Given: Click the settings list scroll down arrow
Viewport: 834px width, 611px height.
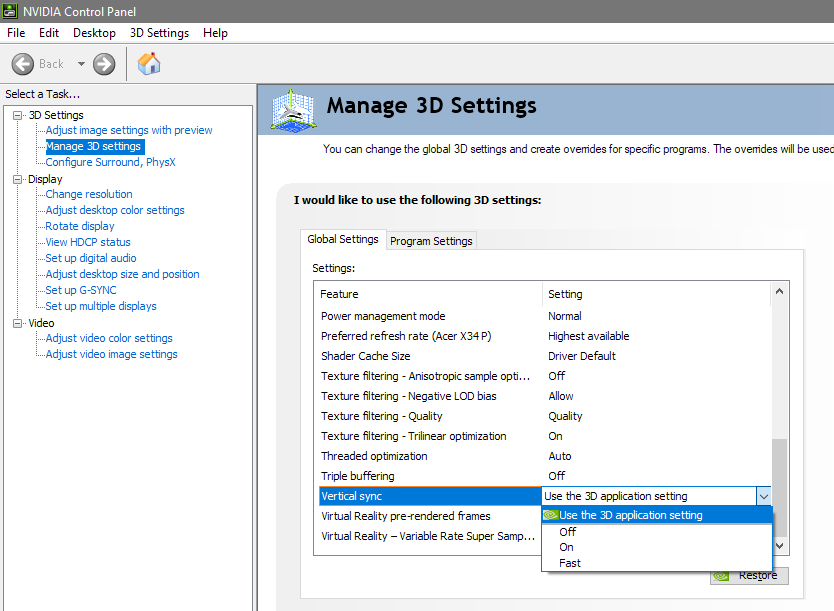Looking at the screenshot, I should 780,545.
